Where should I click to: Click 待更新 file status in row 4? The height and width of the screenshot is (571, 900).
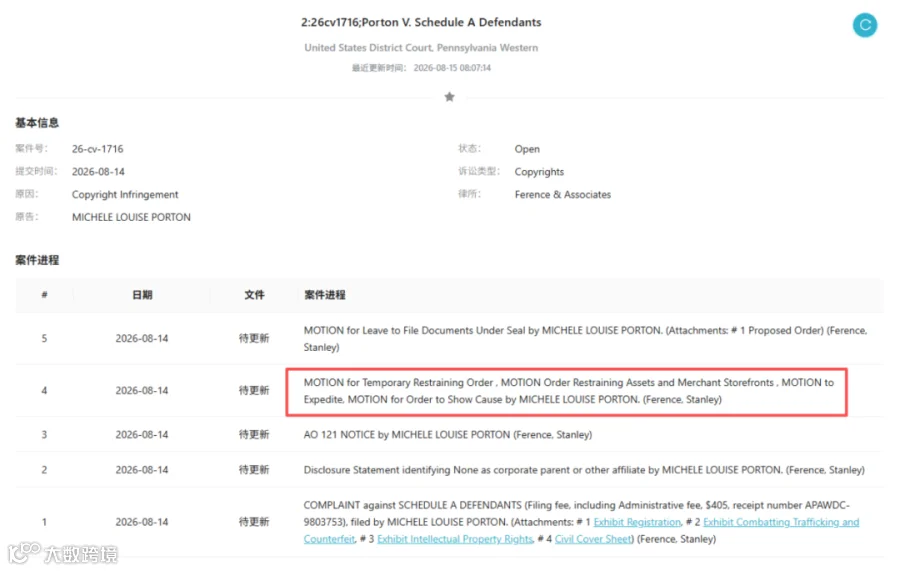click(x=254, y=391)
